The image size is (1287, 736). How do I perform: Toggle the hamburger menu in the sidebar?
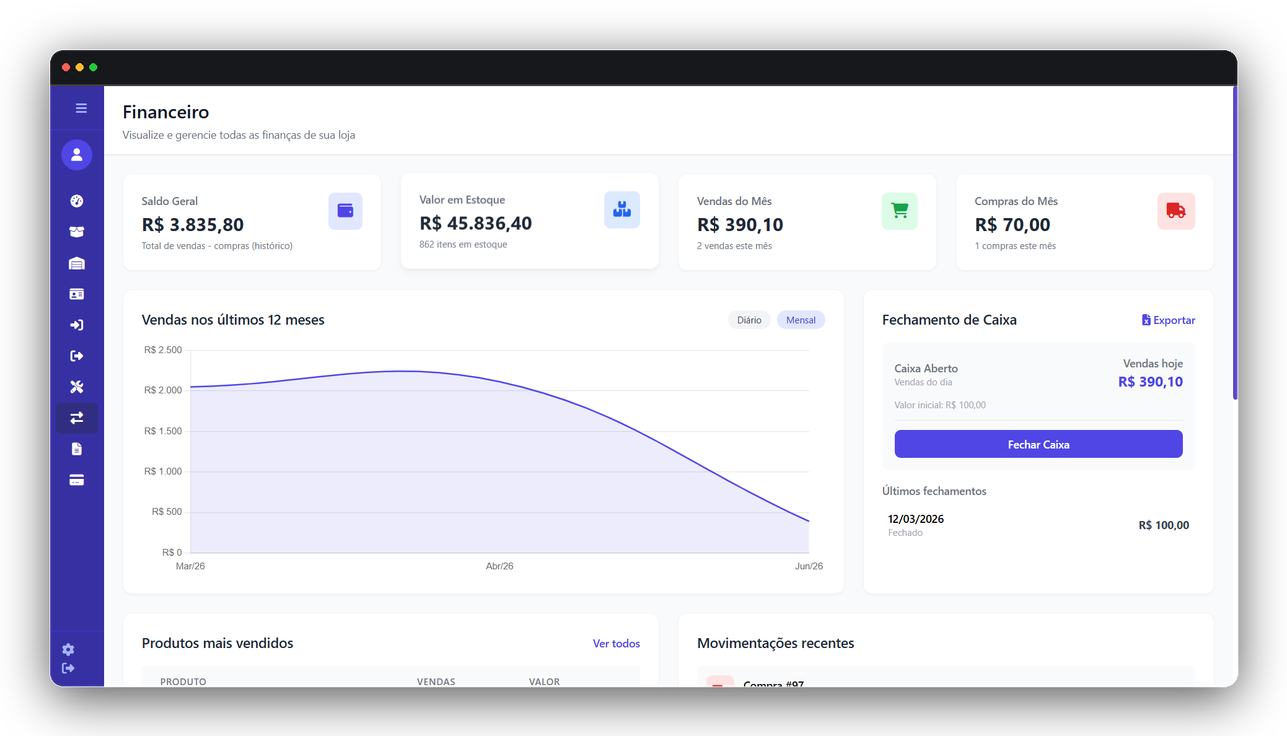click(x=81, y=108)
